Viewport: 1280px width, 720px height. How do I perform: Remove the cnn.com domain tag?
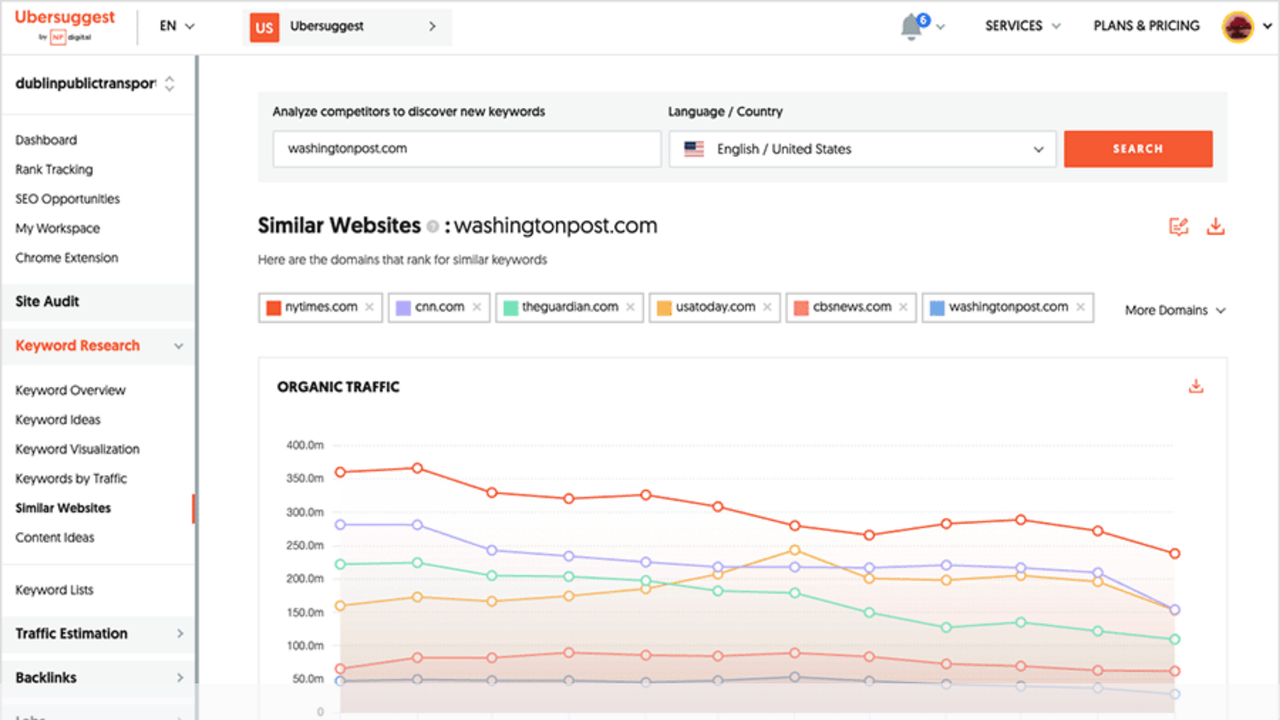coord(477,307)
